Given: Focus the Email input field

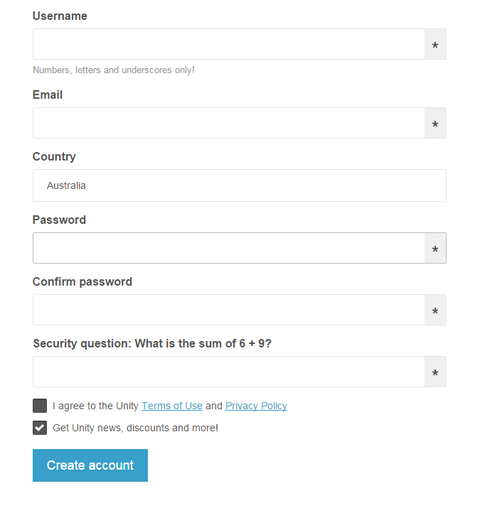Looking at the screenshot, I should pyautogui.click(x=229, y=123).
